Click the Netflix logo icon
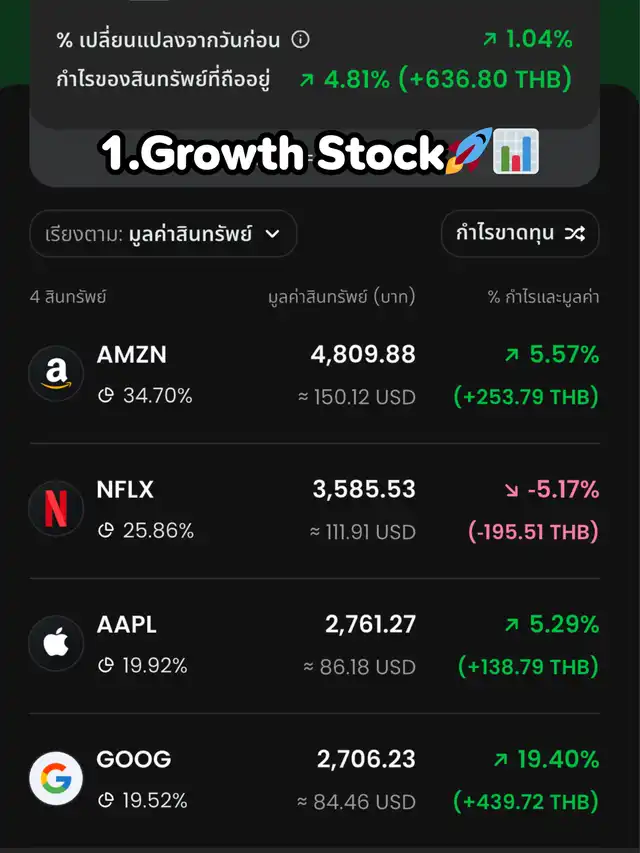This screenshot has width=640, height=853. tap(56, 509)
